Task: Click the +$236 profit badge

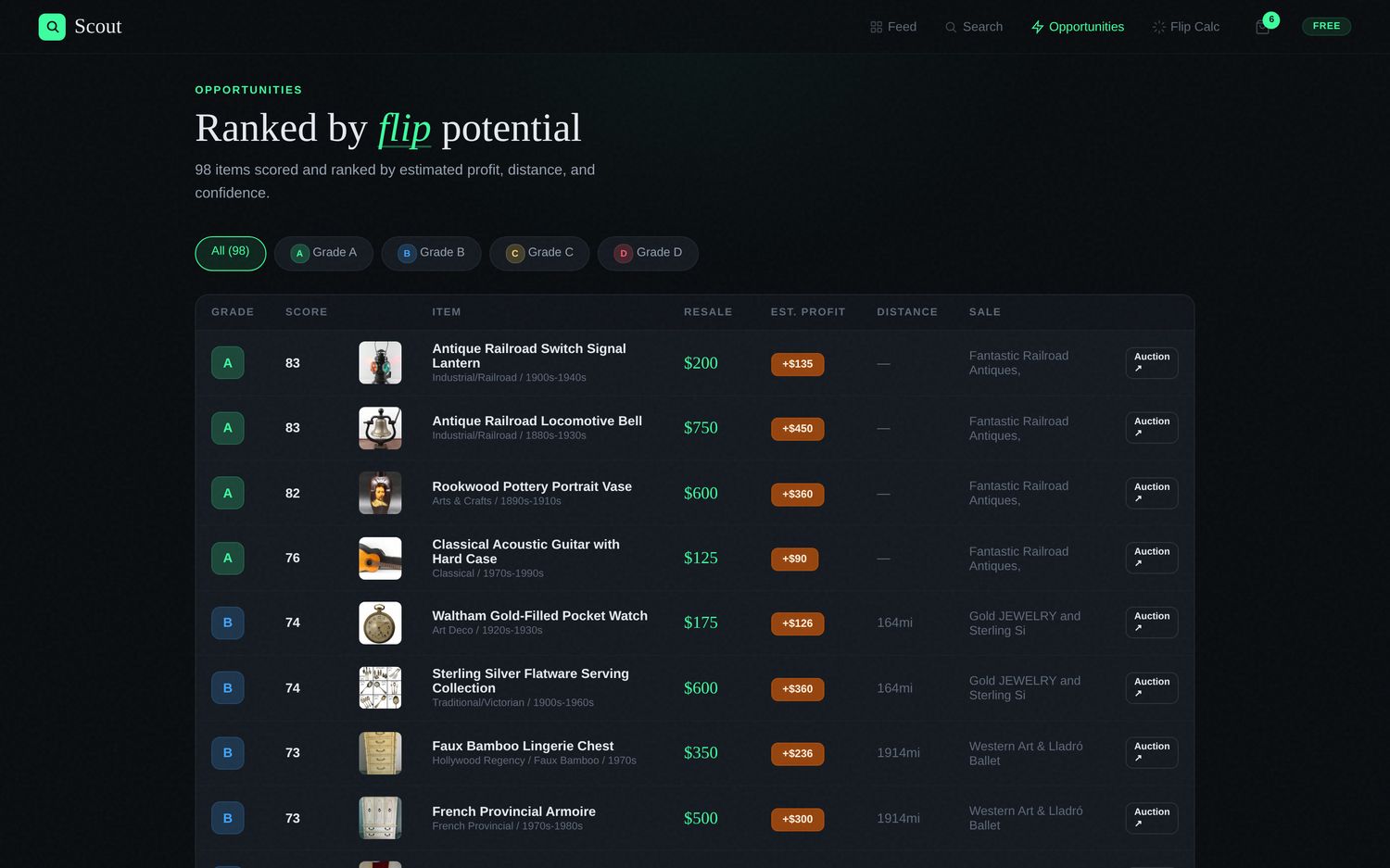Action: pos(797,753)
